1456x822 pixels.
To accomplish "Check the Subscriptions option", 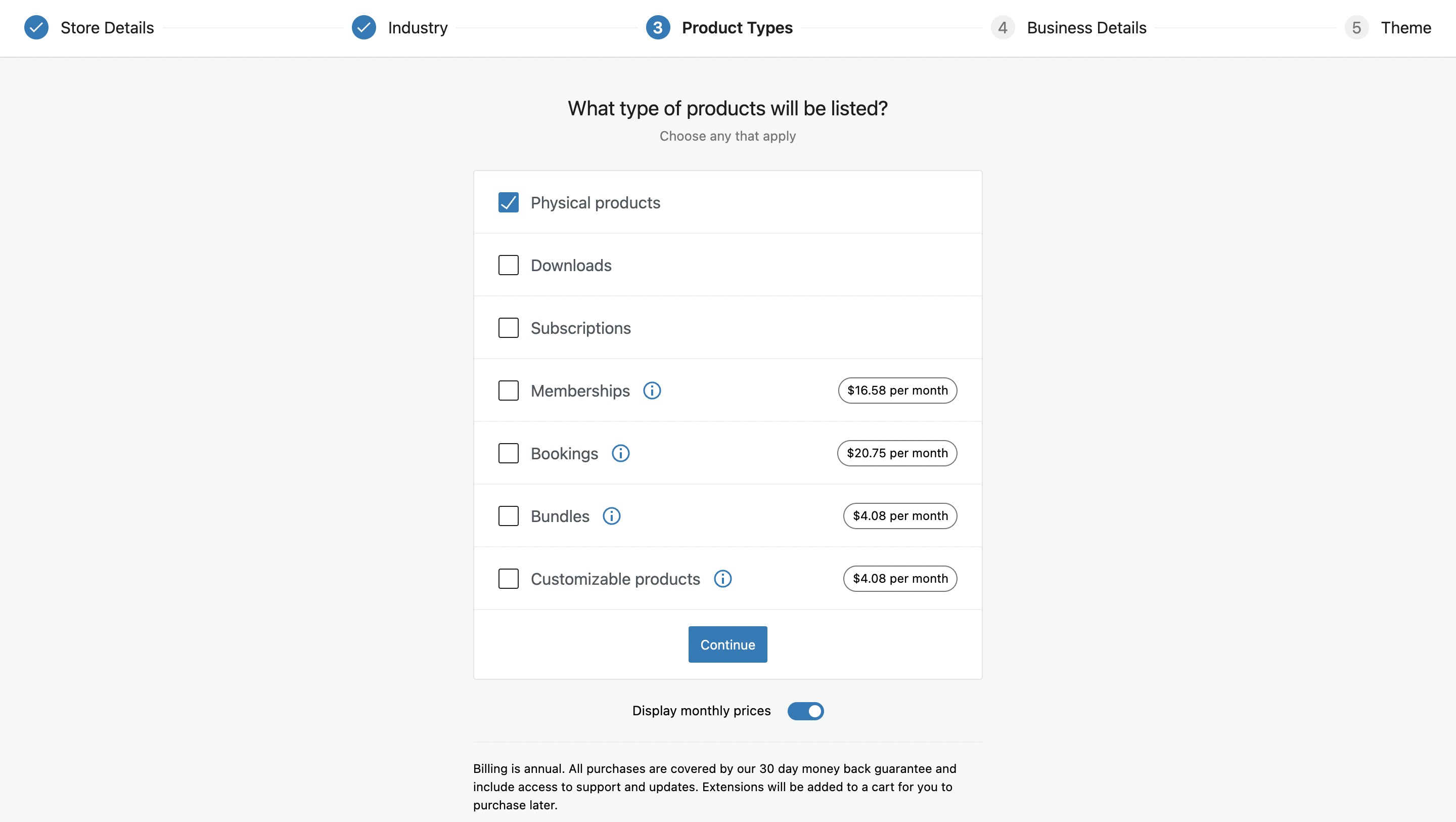I will coord(508,328).
